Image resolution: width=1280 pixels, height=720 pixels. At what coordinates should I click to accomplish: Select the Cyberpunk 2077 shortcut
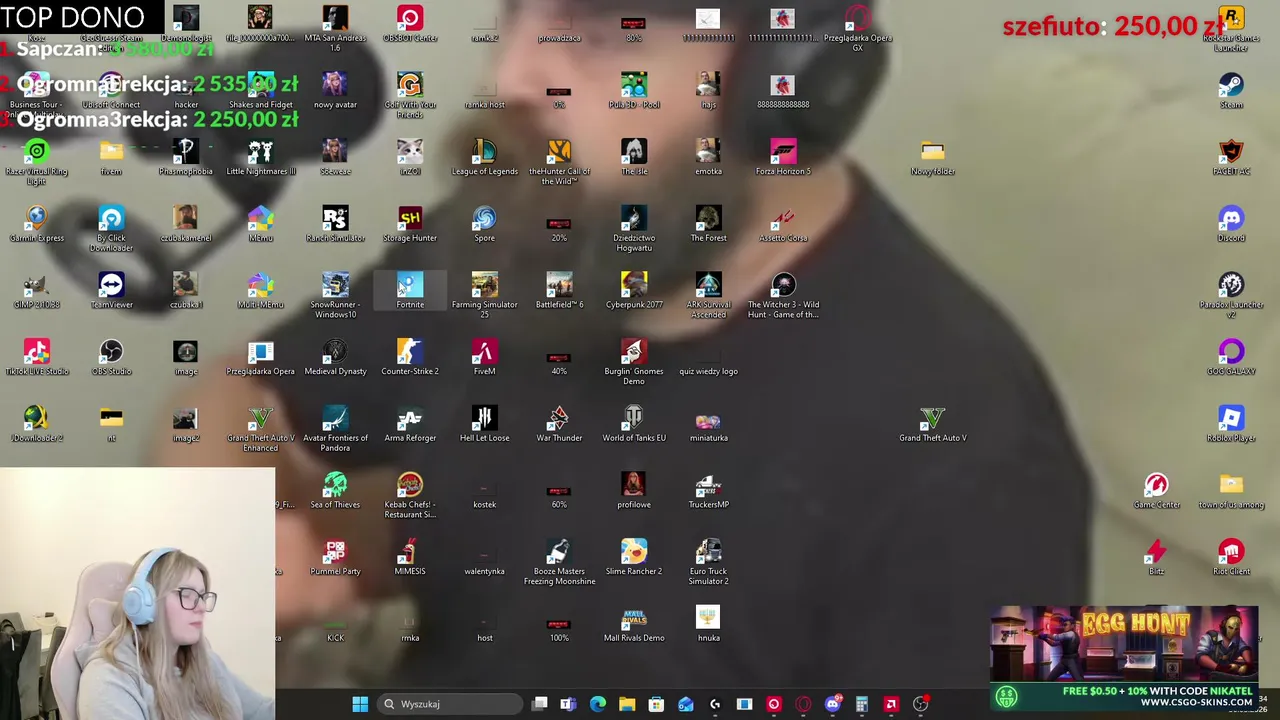tap(634, 290)
